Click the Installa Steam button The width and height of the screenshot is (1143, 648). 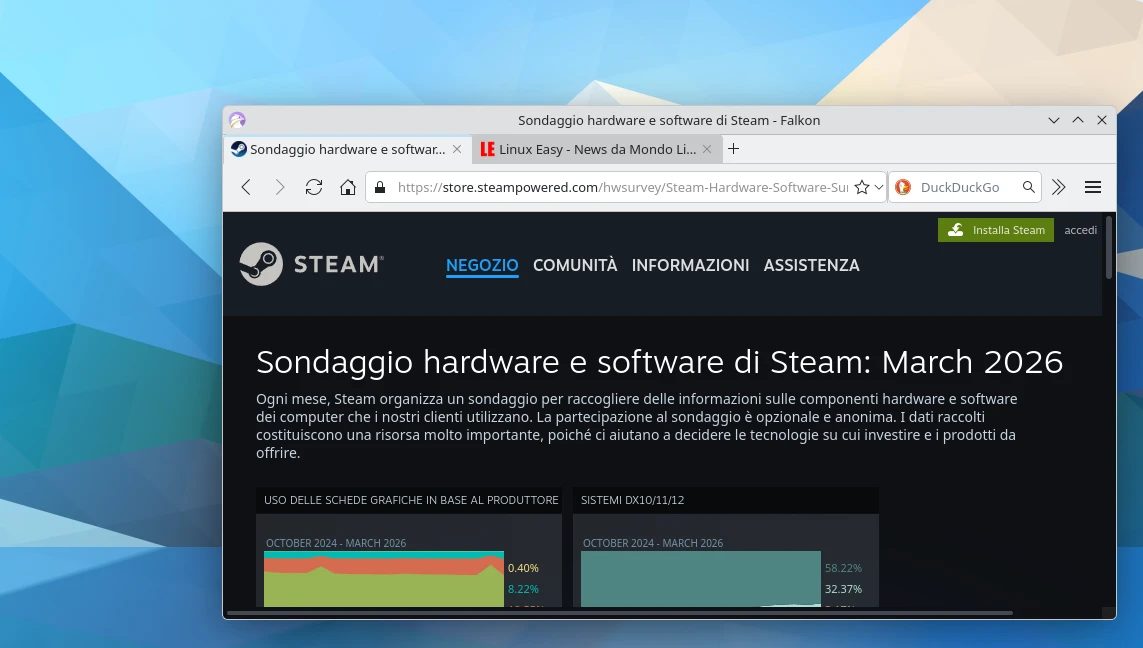point(996,230)
